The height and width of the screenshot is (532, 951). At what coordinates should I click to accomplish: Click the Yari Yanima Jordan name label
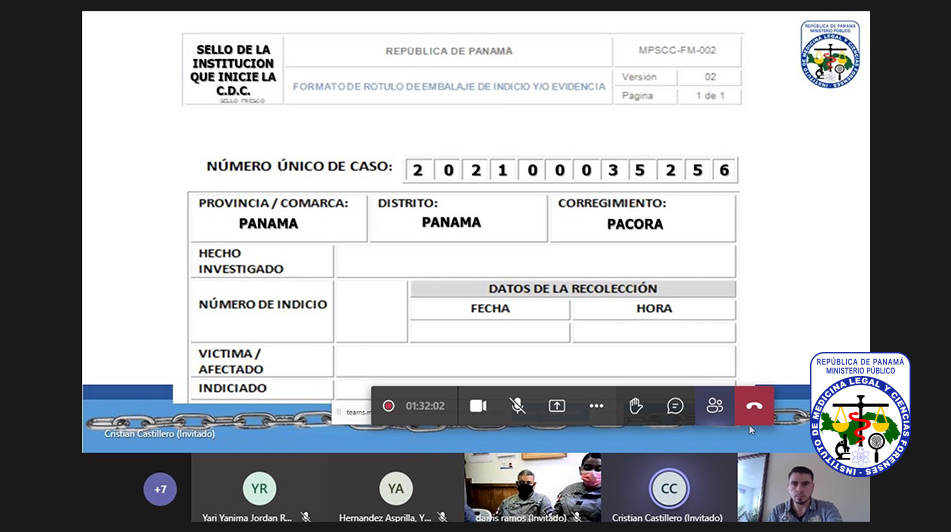[x=247, y=517]
